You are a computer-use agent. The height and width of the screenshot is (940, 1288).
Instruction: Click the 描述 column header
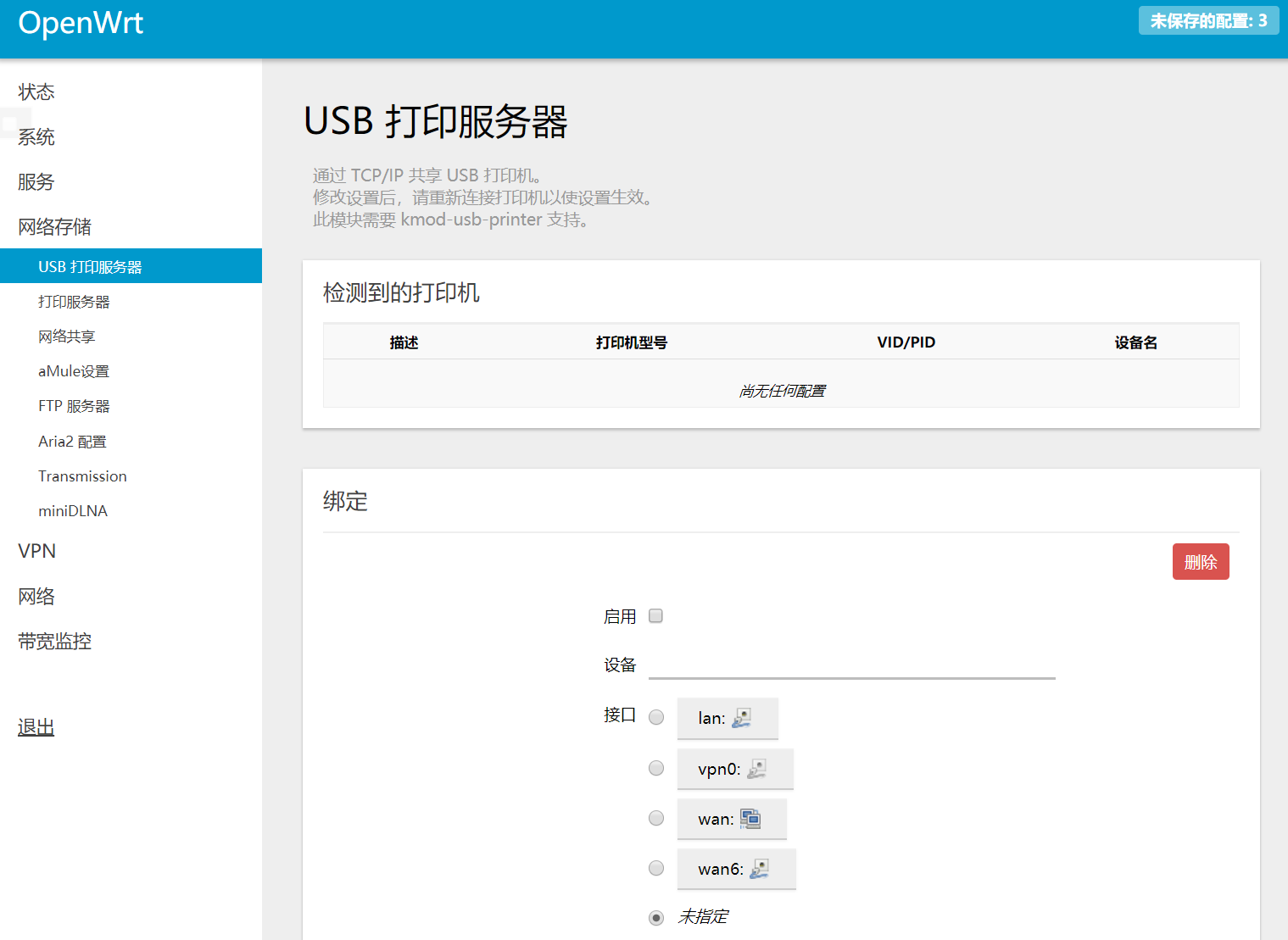[x=404, y=342]
